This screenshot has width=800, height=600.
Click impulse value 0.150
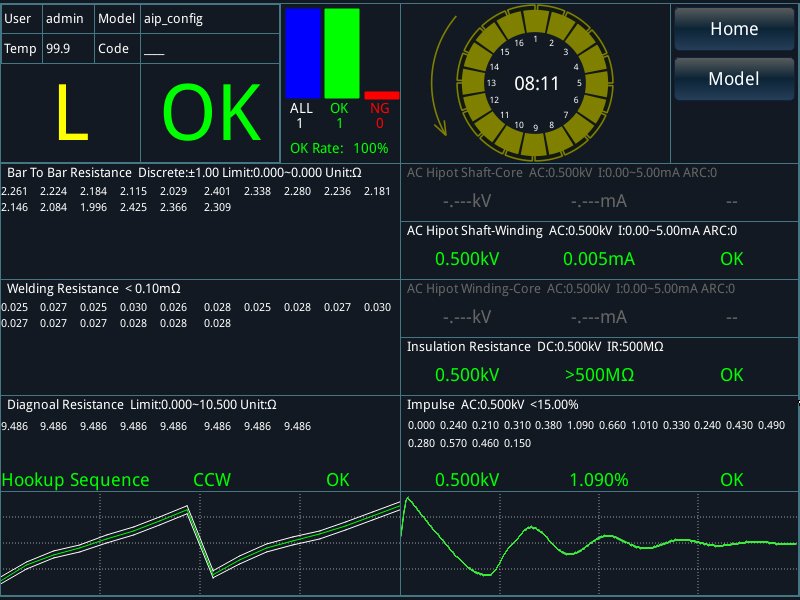pyautogui.click(x=517, y=443)
